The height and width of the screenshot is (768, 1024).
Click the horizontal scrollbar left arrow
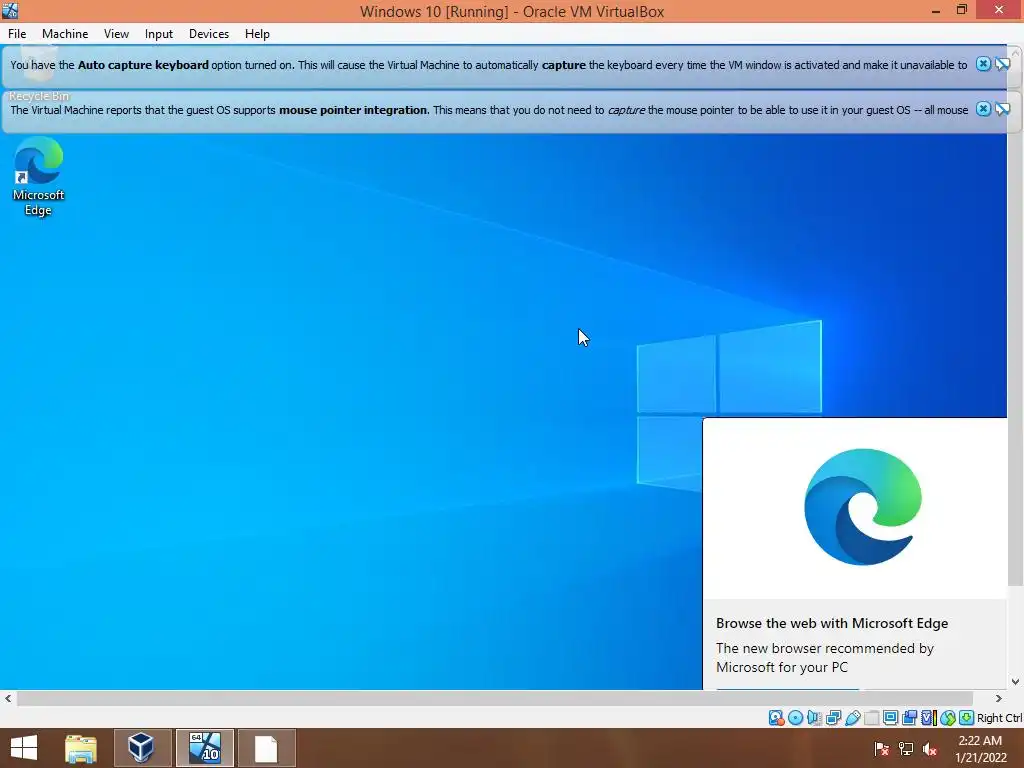pos(8,698)
